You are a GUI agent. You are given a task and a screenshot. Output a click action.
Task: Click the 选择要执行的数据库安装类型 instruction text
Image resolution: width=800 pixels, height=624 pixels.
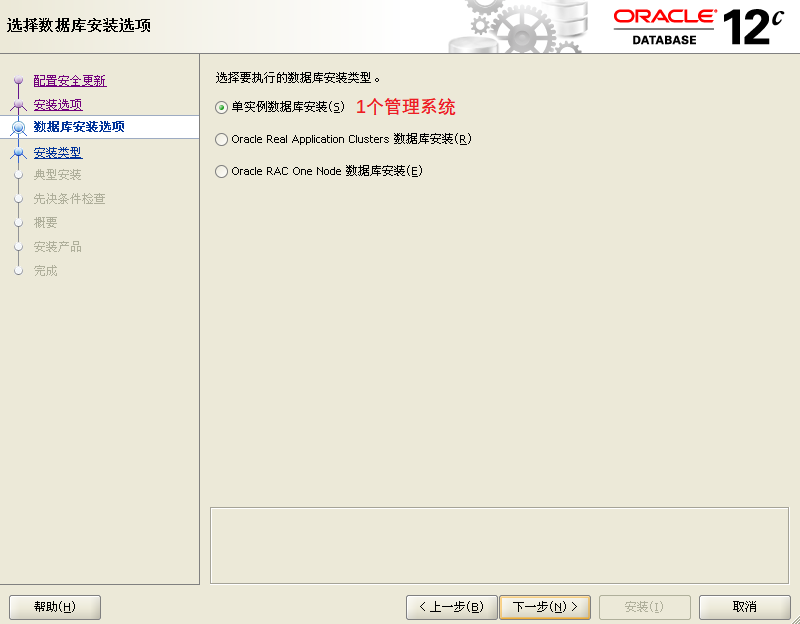(298, 78)
